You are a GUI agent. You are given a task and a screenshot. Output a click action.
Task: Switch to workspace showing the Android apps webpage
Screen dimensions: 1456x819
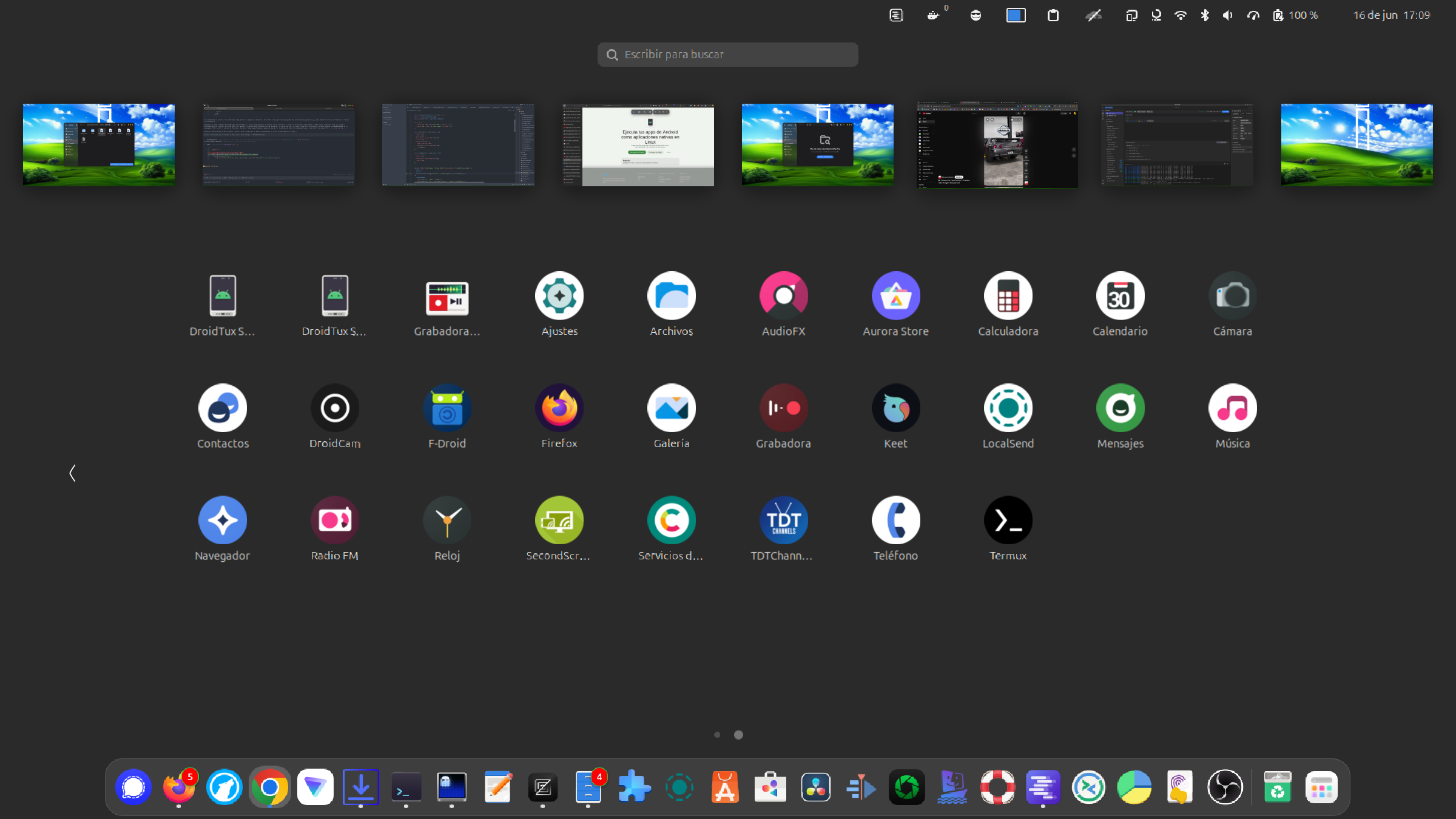coord(638,144)
